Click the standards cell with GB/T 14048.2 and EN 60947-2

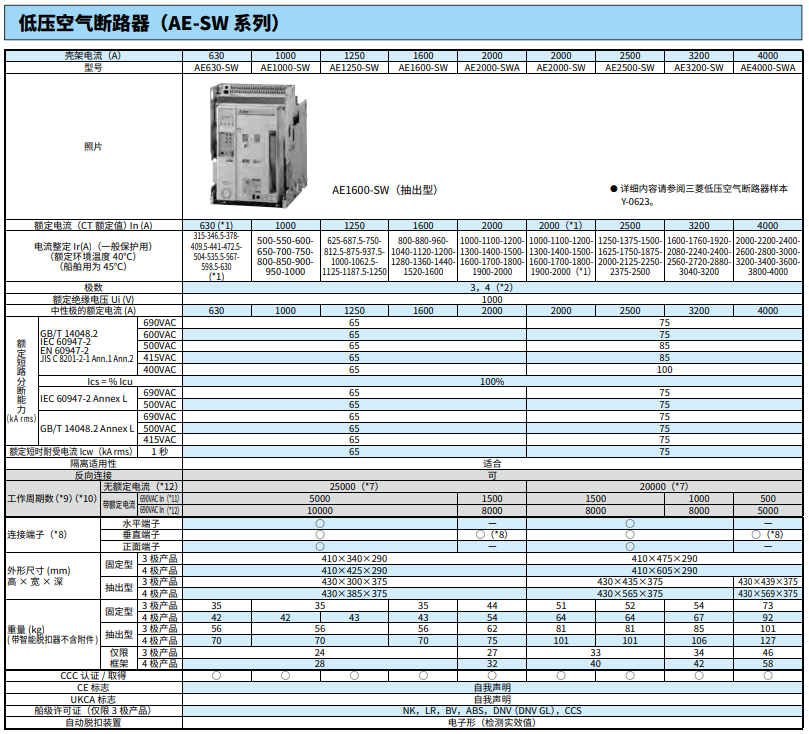click(x=87, y=346)
